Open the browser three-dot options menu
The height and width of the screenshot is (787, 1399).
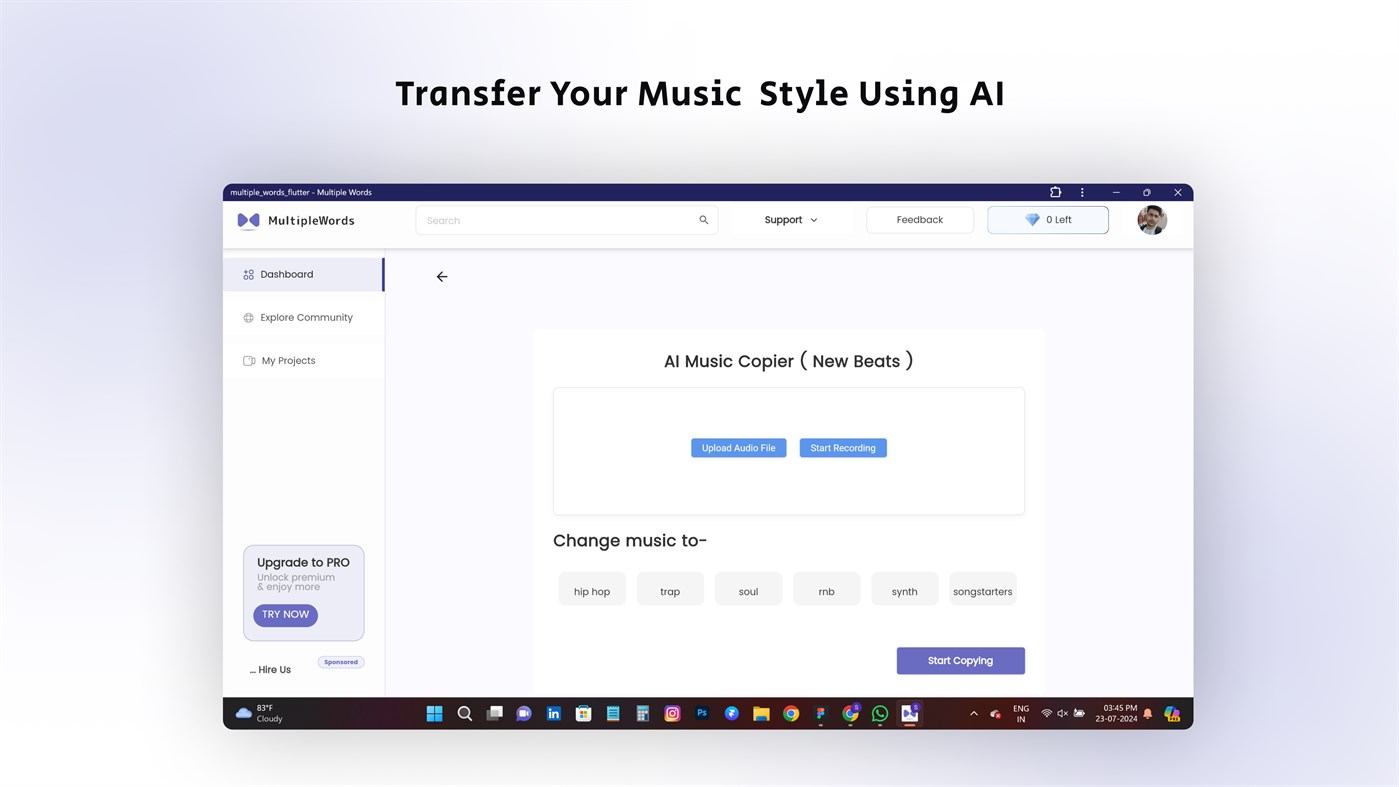[1081, 192]
